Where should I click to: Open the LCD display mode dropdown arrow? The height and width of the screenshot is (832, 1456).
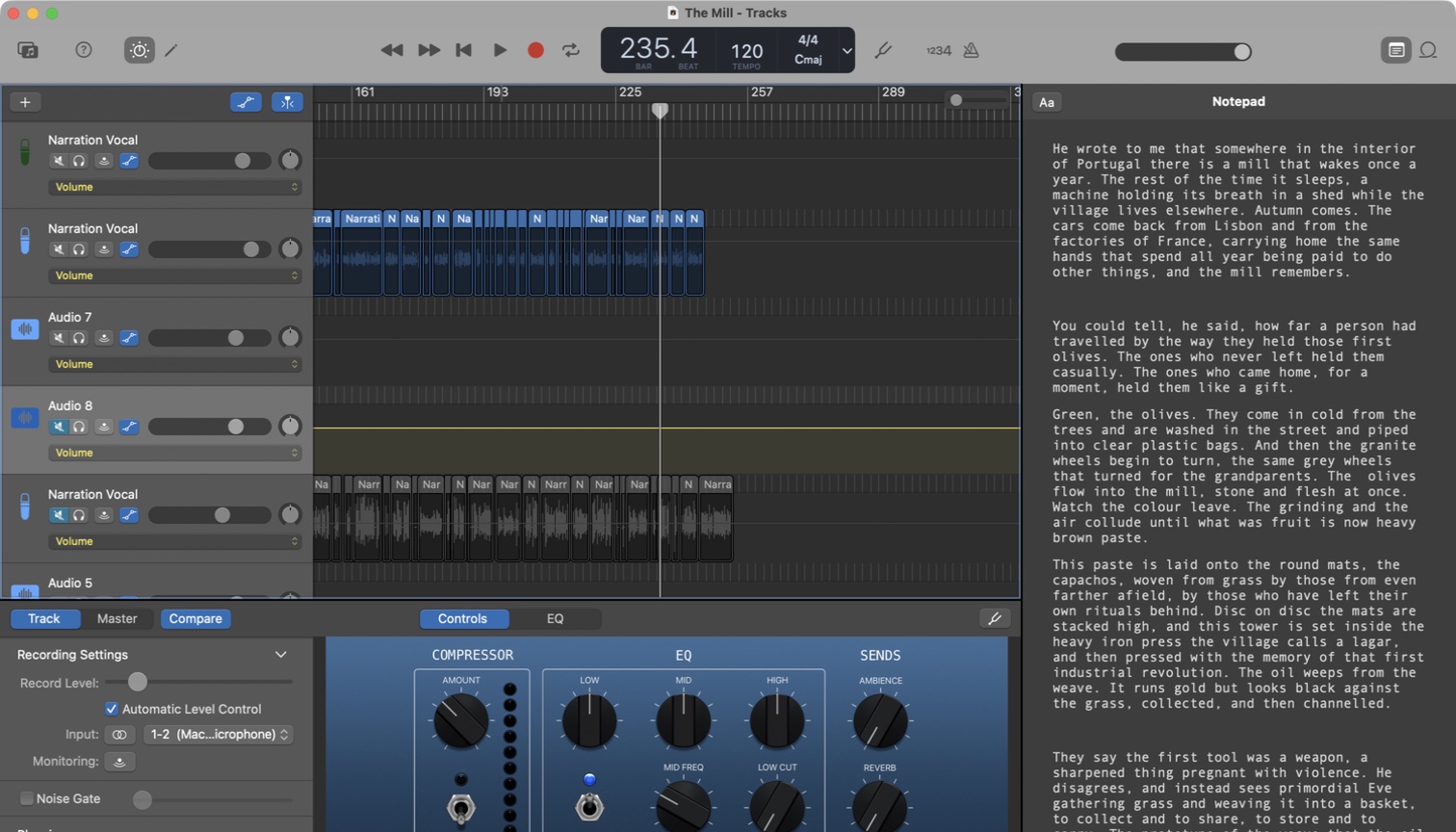pos(846,50)
